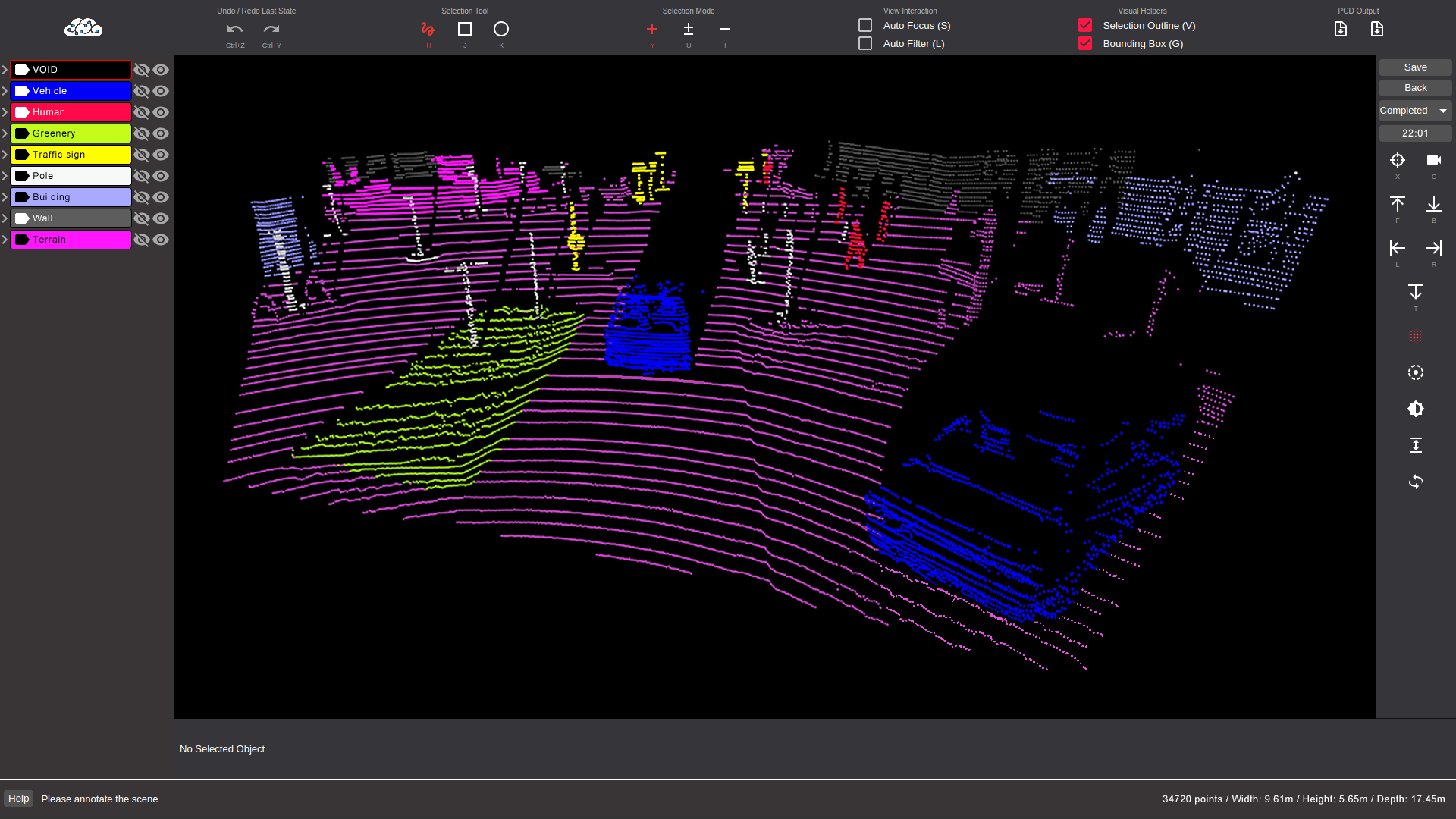
Task: Enable the Auto Filter checkbox
Action: [x=865, y=43]
